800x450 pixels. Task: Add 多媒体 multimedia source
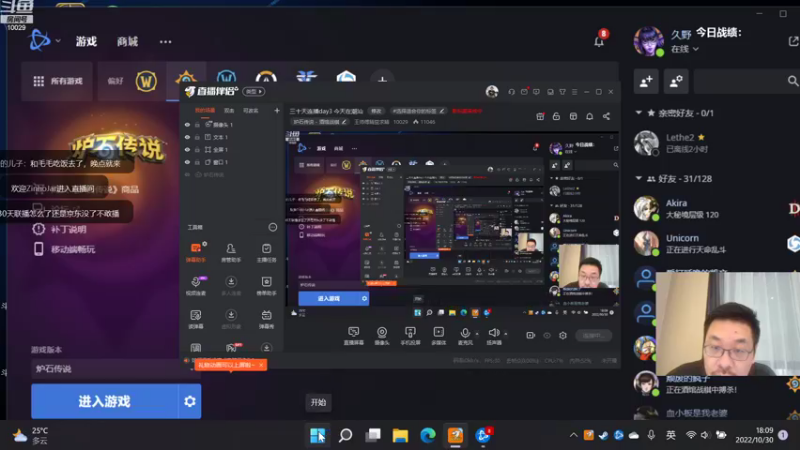click(439, 336)
